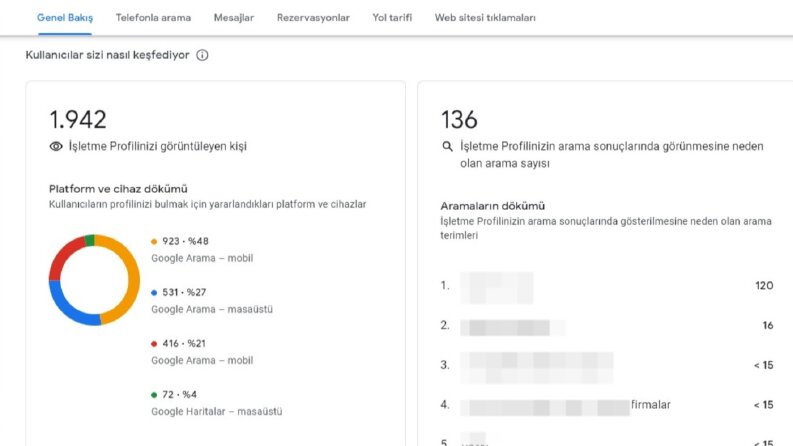The image size is (793, 446).
Task: Click the 136 searches number
Action: pyautogui.click(x=459, y=120)
